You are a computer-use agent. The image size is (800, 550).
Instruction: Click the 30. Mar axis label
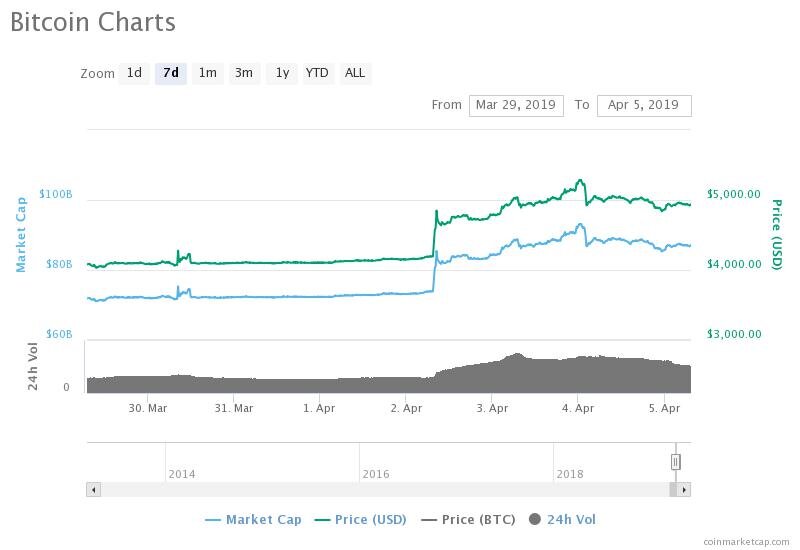click(147, 408)
